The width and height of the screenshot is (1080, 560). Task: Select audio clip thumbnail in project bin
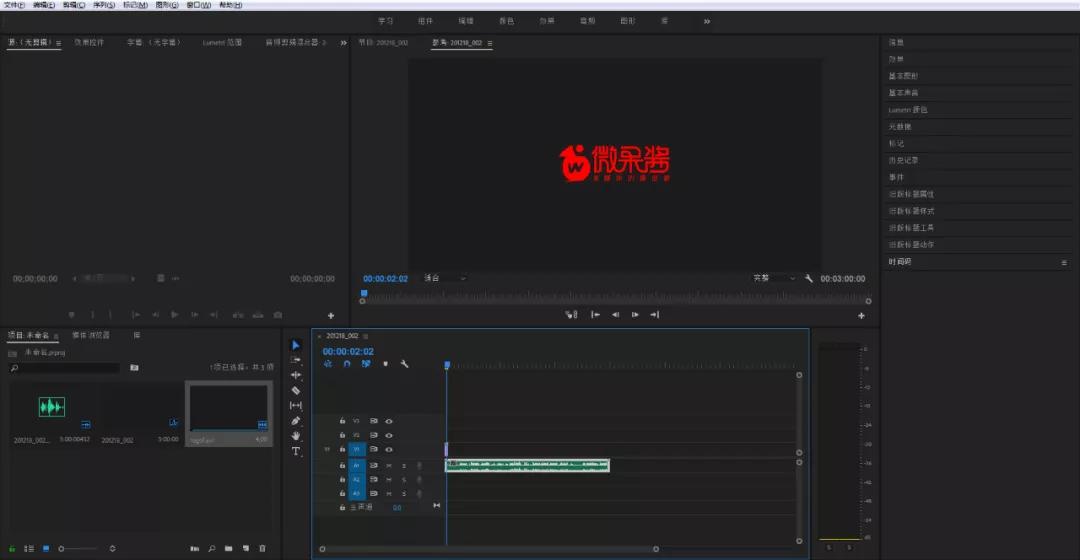pos(52,407)
